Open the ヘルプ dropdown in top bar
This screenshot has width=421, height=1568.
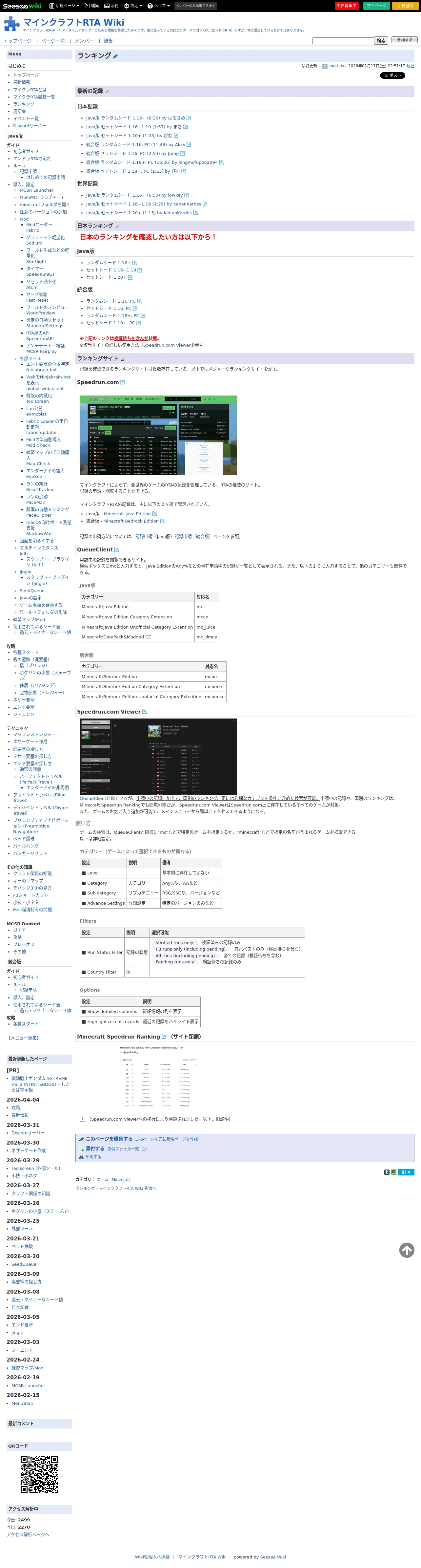[158, 6]
